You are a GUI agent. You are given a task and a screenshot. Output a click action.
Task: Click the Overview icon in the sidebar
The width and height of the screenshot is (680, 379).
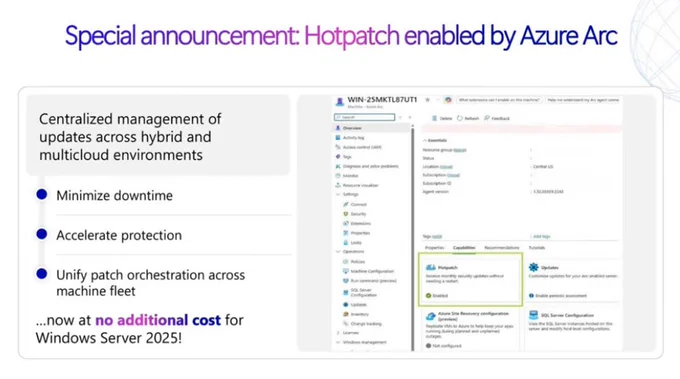tap(338, 128)
